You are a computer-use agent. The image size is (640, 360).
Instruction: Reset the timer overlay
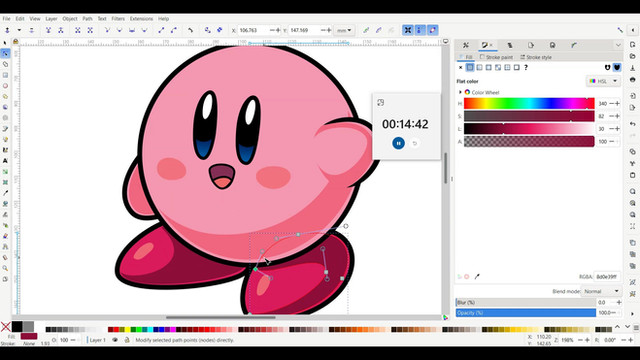click(x=415, y=143)
